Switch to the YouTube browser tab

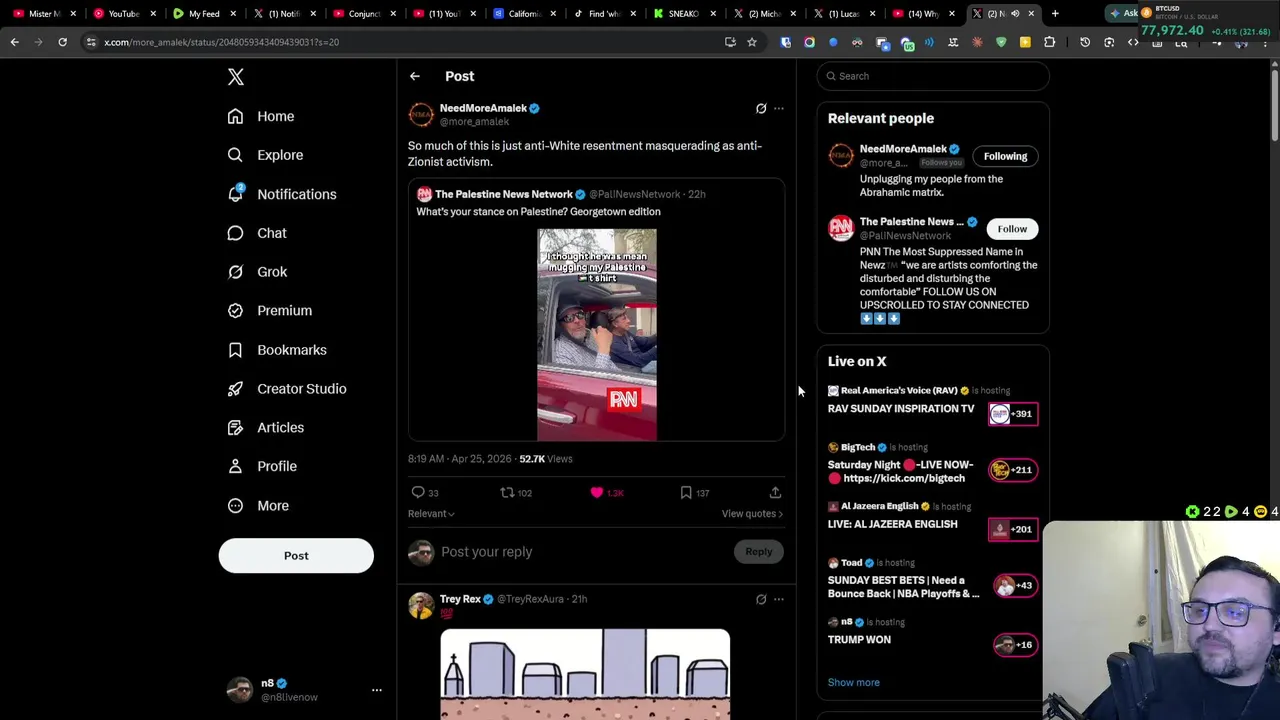(x=123, y=14)
